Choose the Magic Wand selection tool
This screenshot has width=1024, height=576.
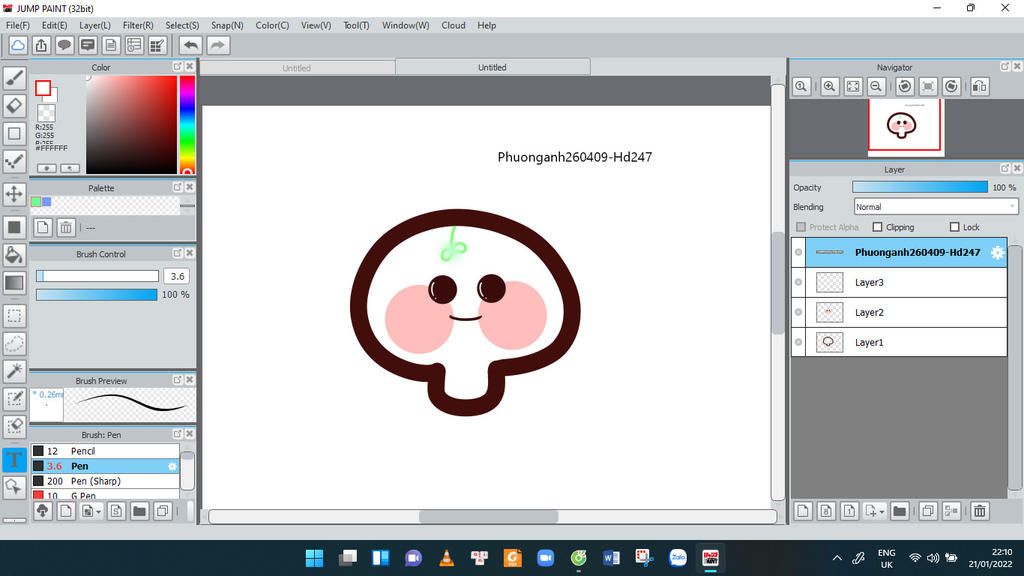(x=14, y=371)
